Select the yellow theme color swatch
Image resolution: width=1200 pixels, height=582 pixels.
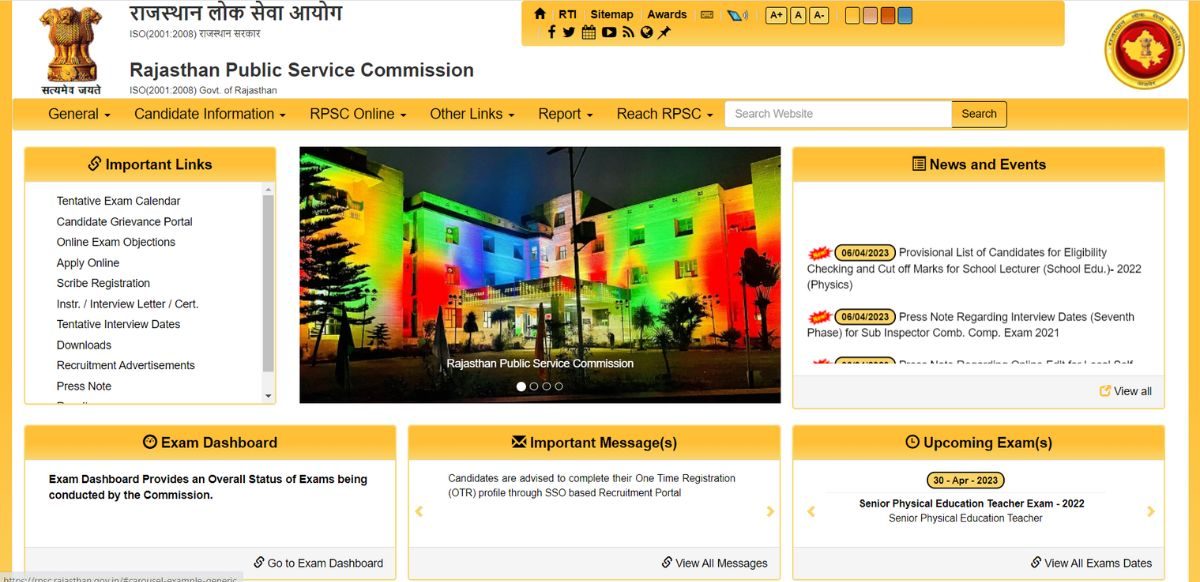click(852, 15)
